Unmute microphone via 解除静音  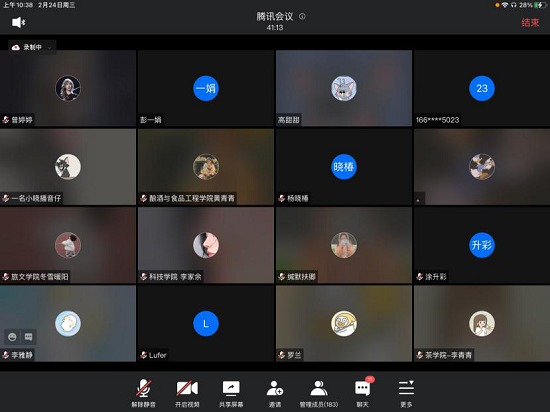(x=143, y=393)
